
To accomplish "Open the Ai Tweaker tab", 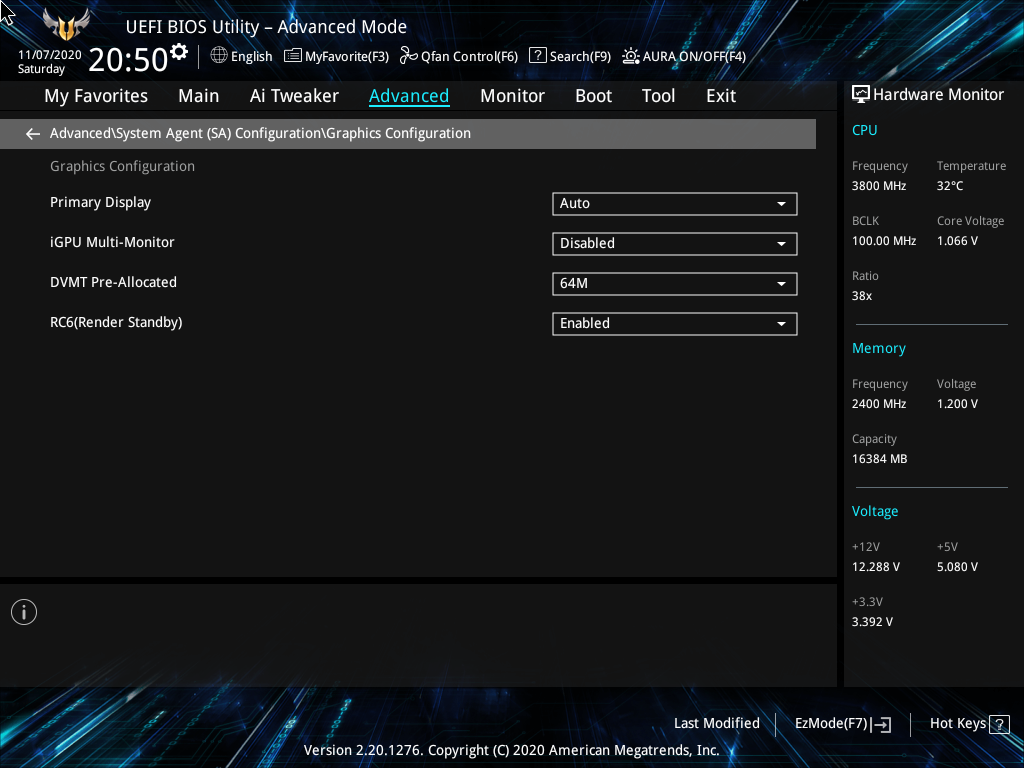I will click(294, 96).
